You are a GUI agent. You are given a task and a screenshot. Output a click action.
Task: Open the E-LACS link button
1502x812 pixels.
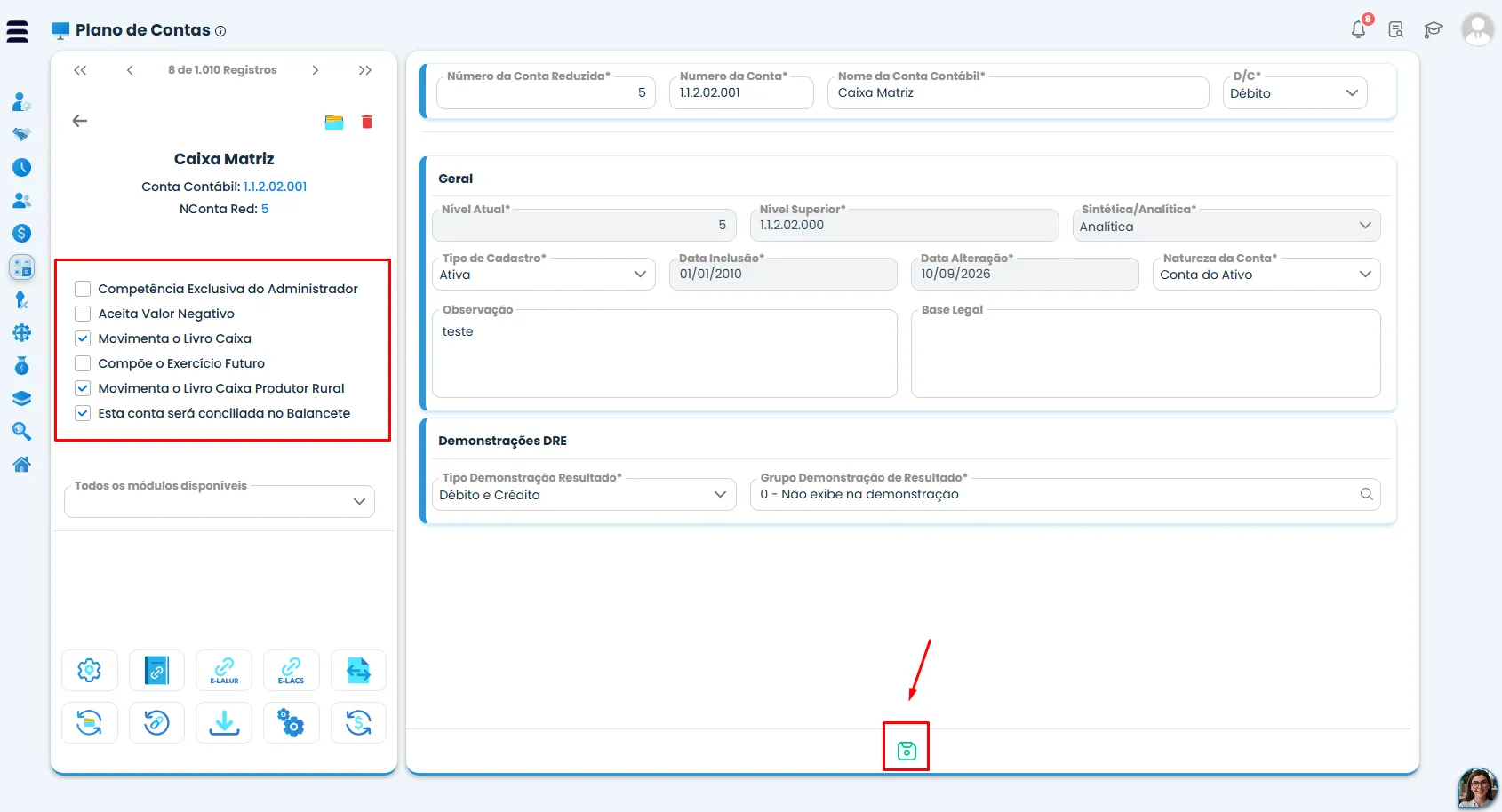pos(291,671)
